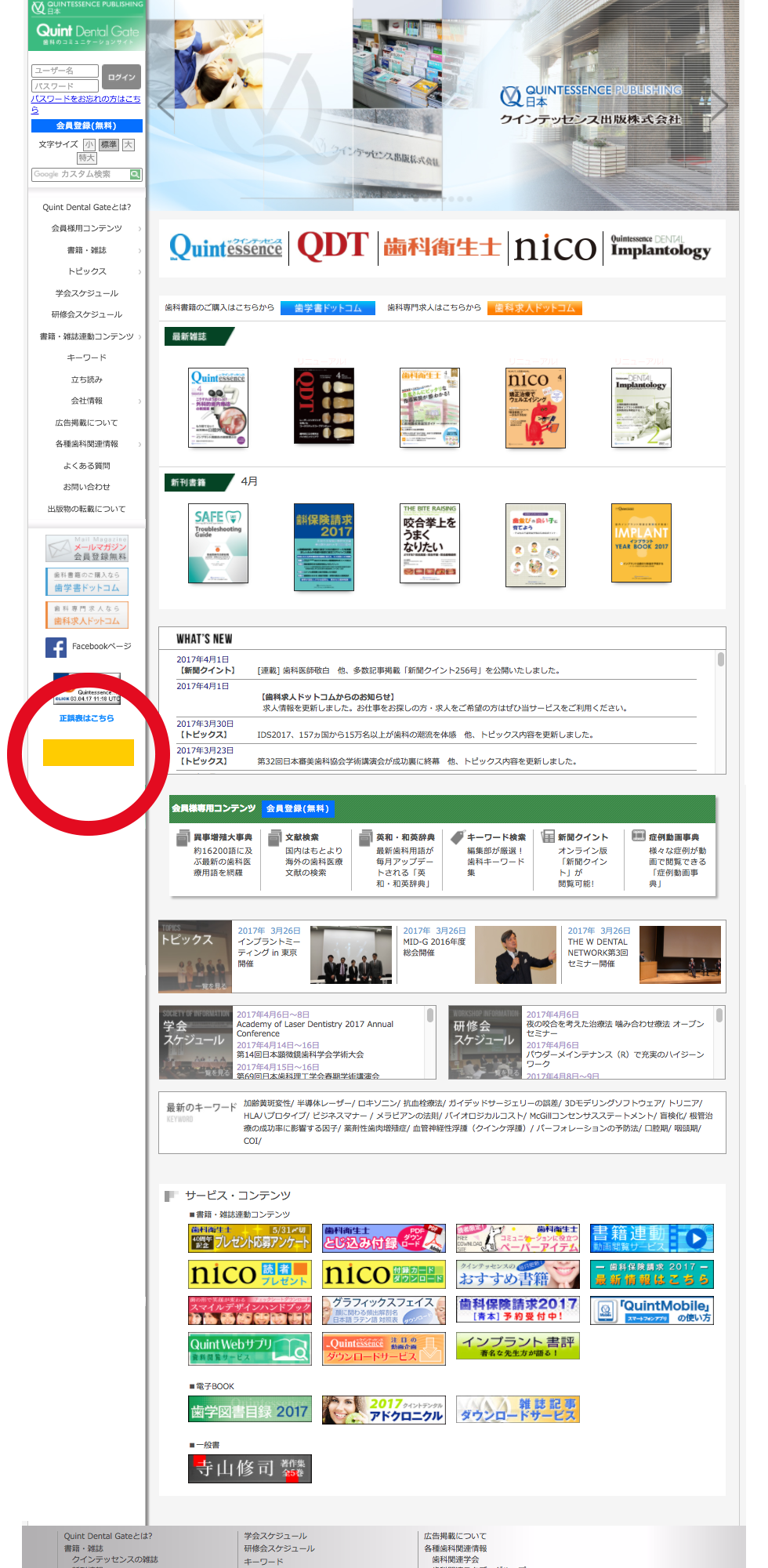768x1568 pixels.
Task: Open the Quintessence magazine logo
Action: point(226,247)
